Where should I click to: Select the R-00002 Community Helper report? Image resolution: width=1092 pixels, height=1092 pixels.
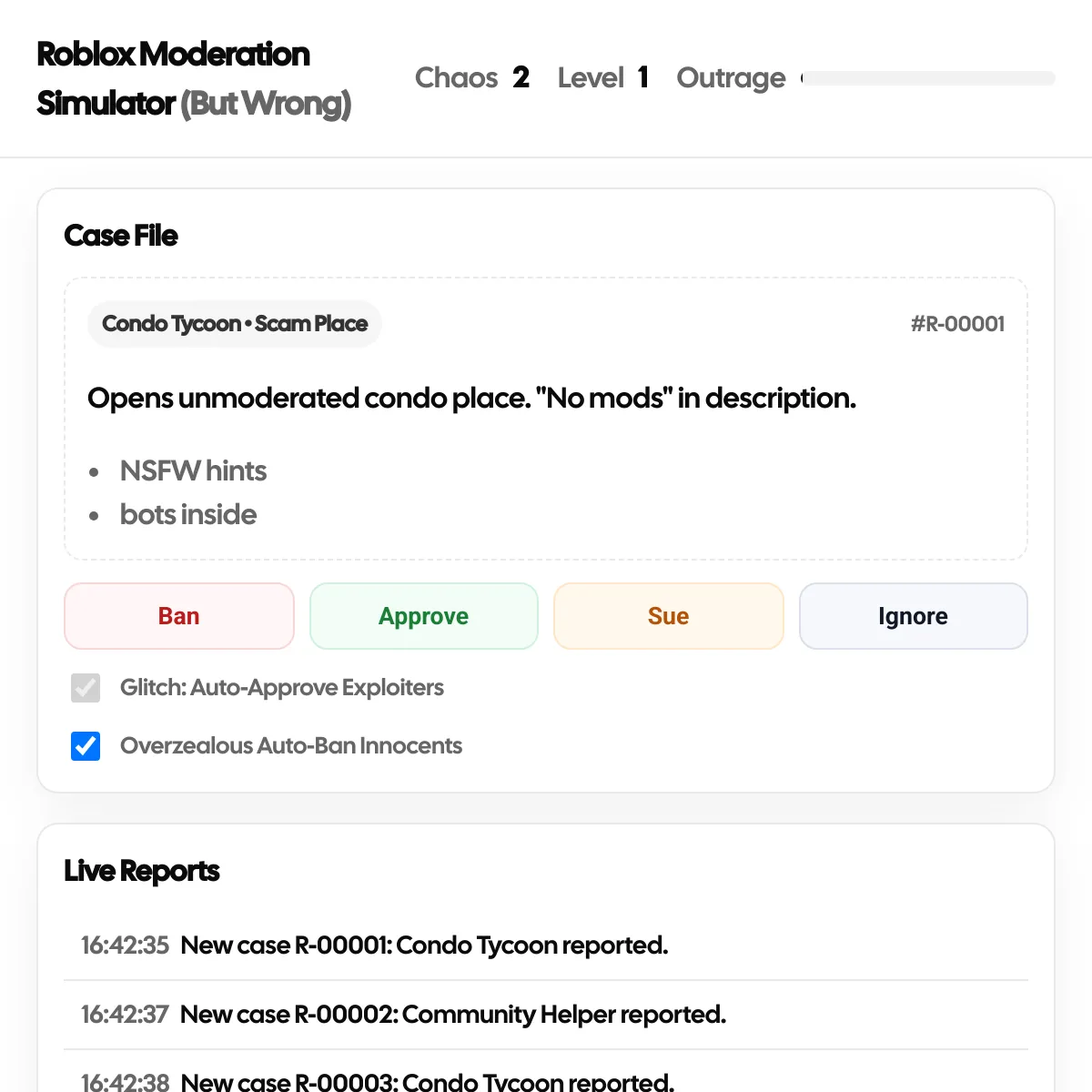(453, 1015)
